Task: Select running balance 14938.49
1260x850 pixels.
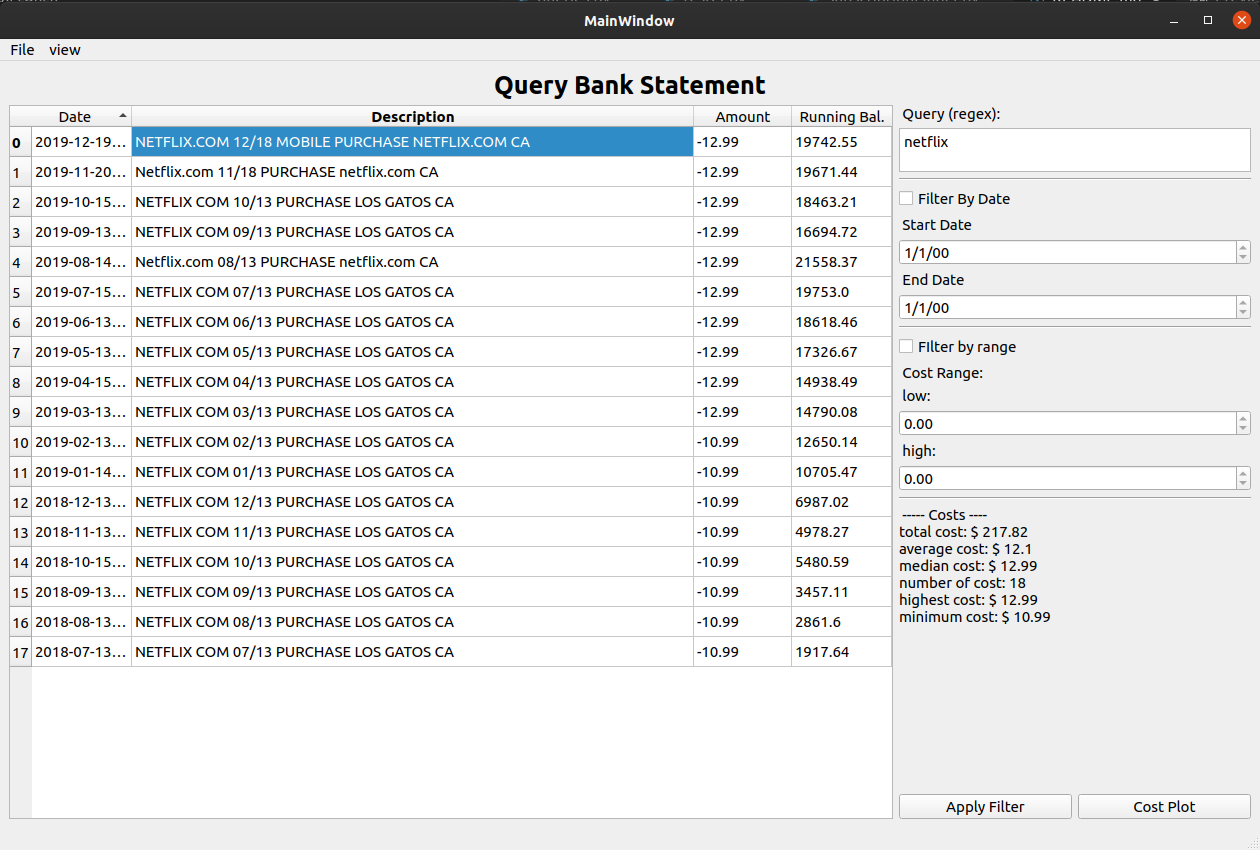Action: click(x=841, y=382)
